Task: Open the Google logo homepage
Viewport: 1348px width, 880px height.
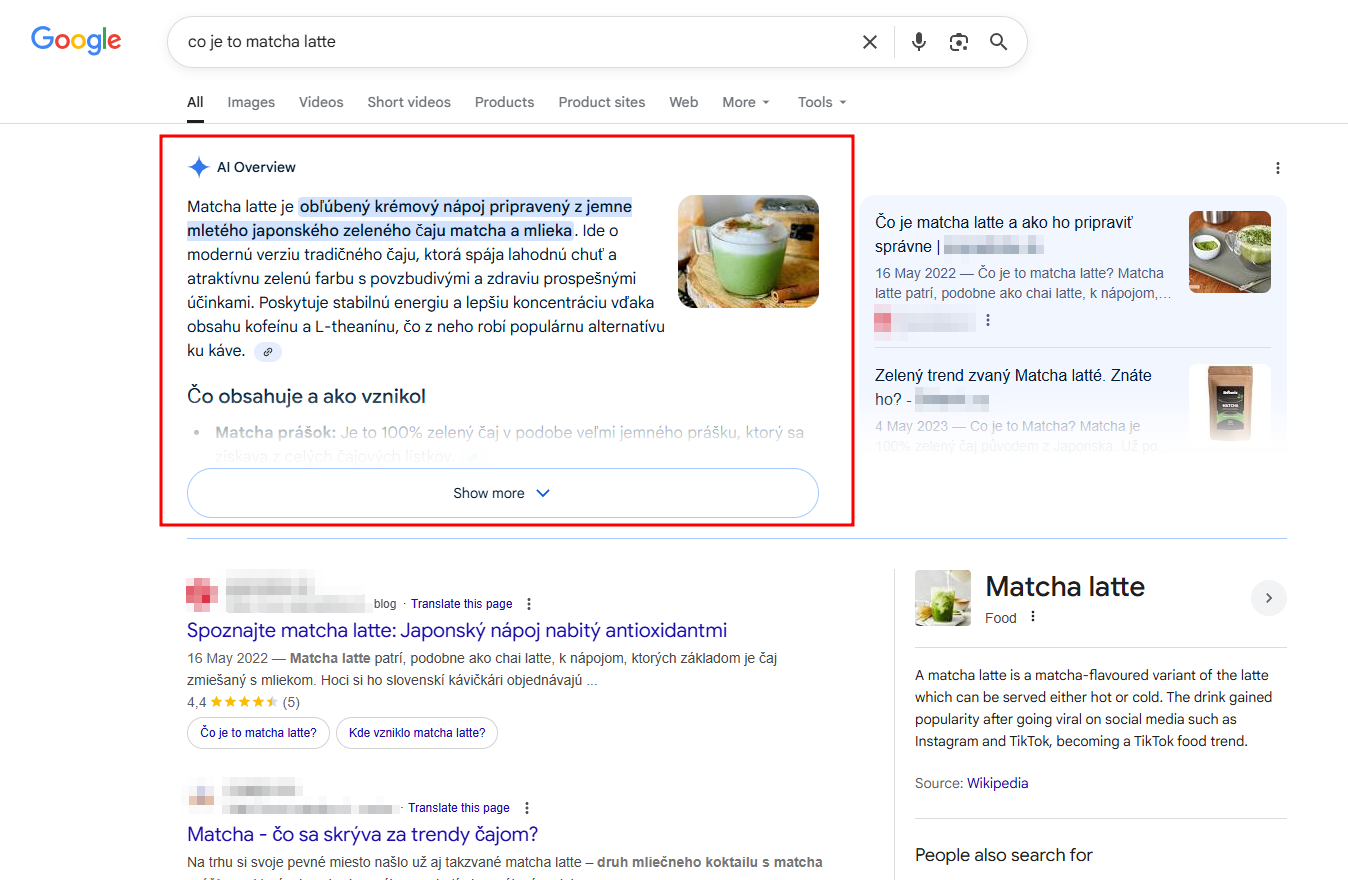Action: pyautogui.click(x=76, y=40)
